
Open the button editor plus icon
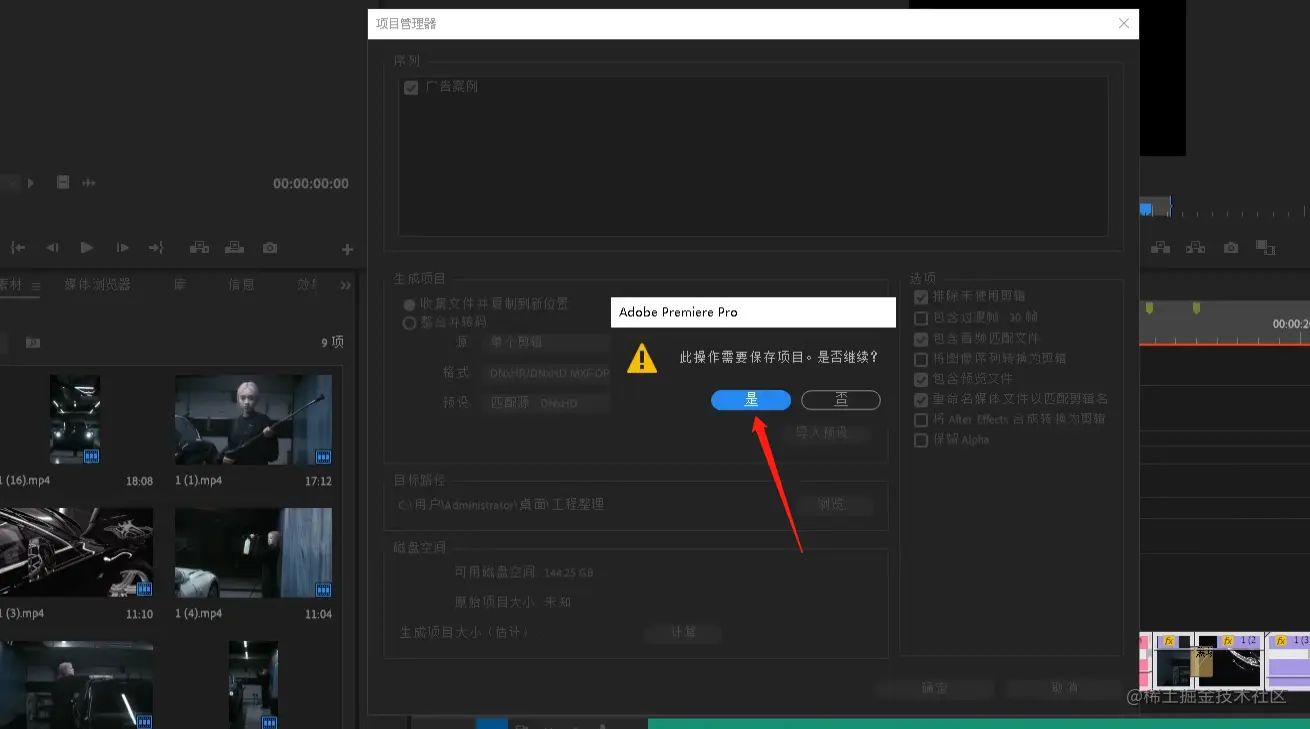(347, 249)
